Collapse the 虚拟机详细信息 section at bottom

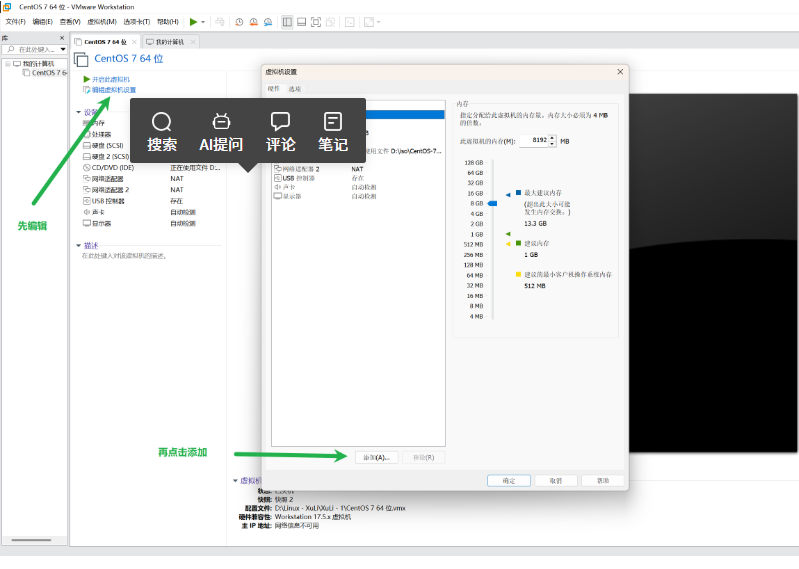click(235, 480)
